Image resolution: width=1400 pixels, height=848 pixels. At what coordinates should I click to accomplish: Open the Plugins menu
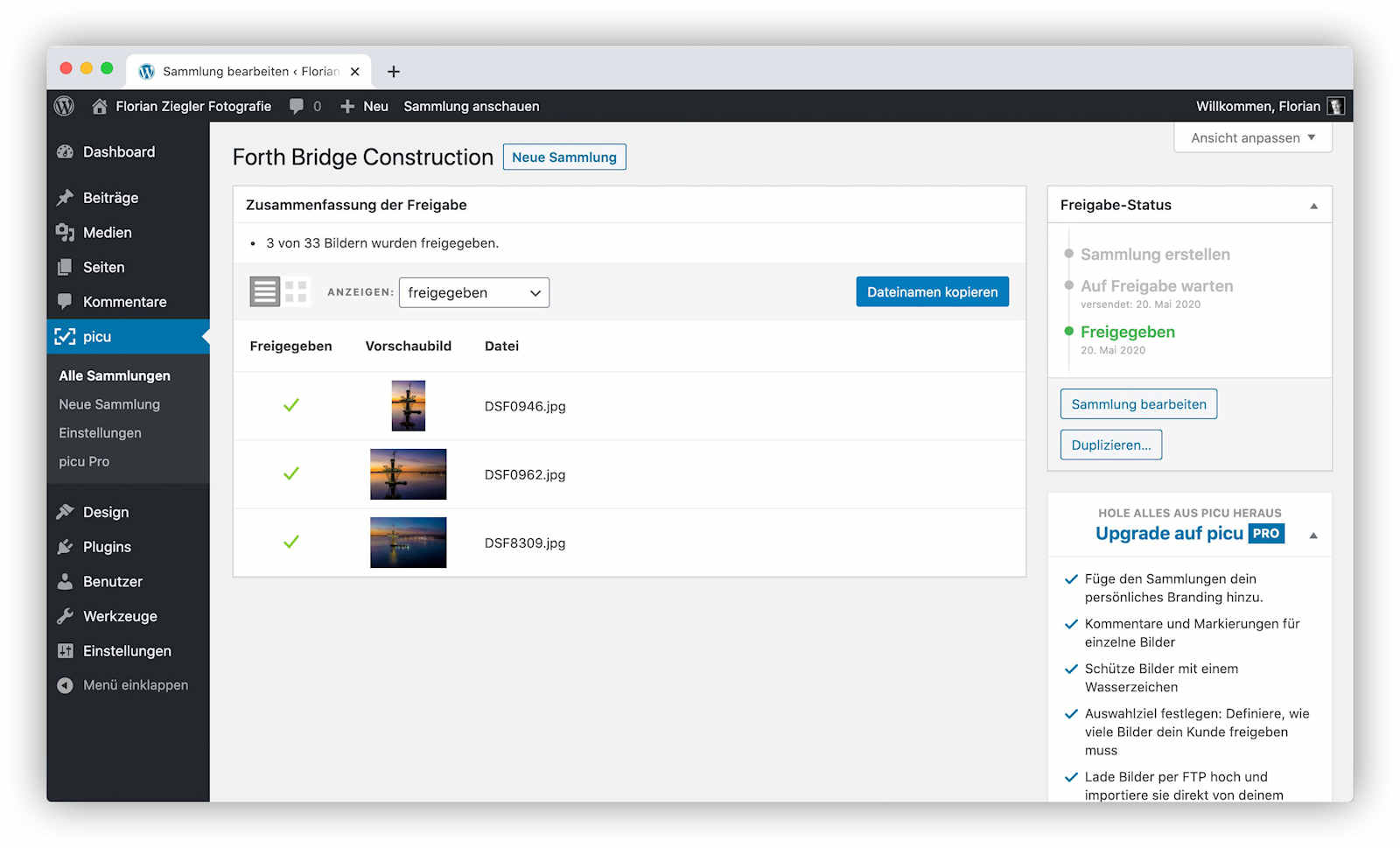pos(107,546)
